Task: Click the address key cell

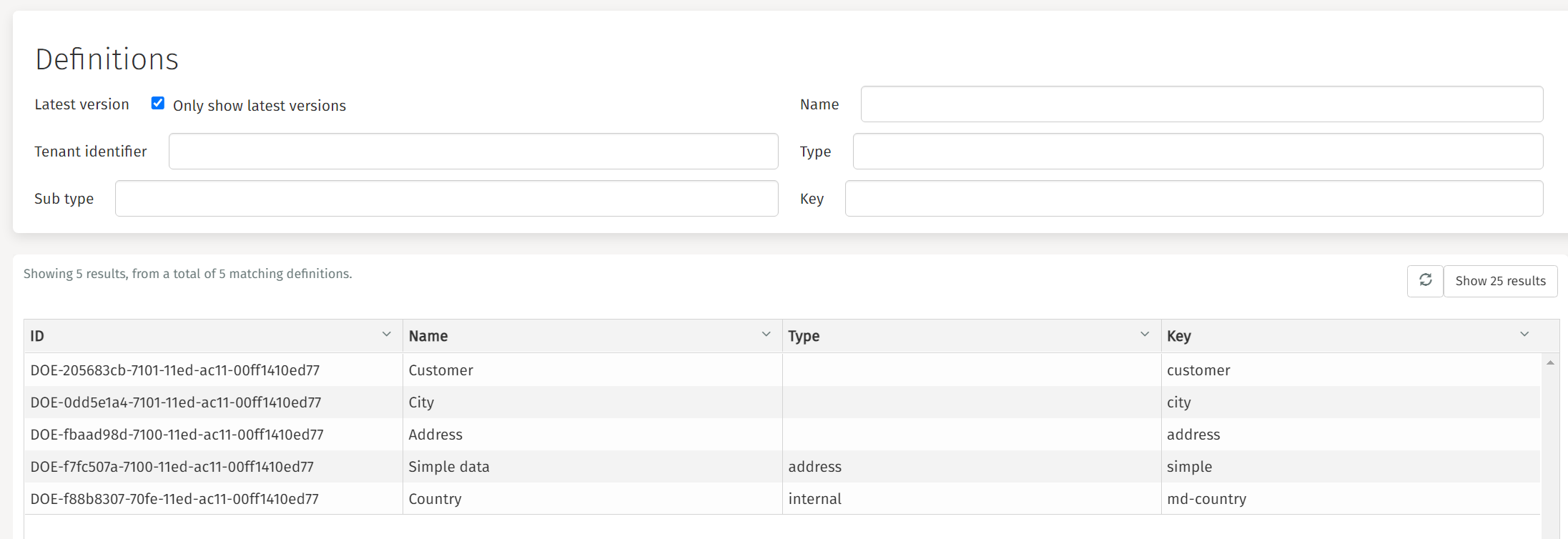Action: (1351, 435)
